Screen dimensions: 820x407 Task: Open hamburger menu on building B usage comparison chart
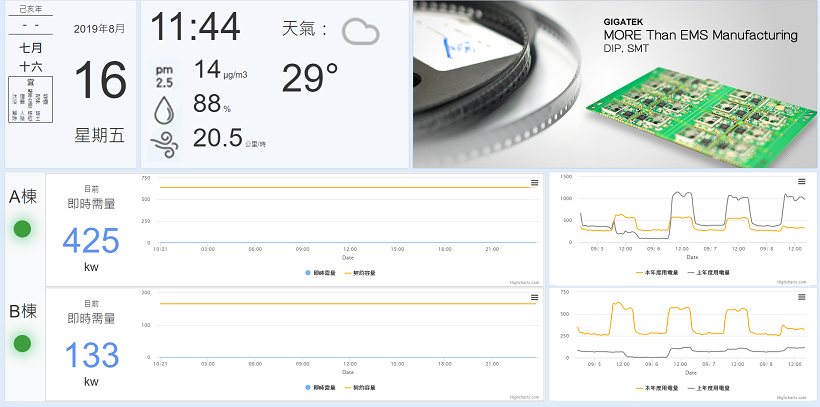(801, 296)
